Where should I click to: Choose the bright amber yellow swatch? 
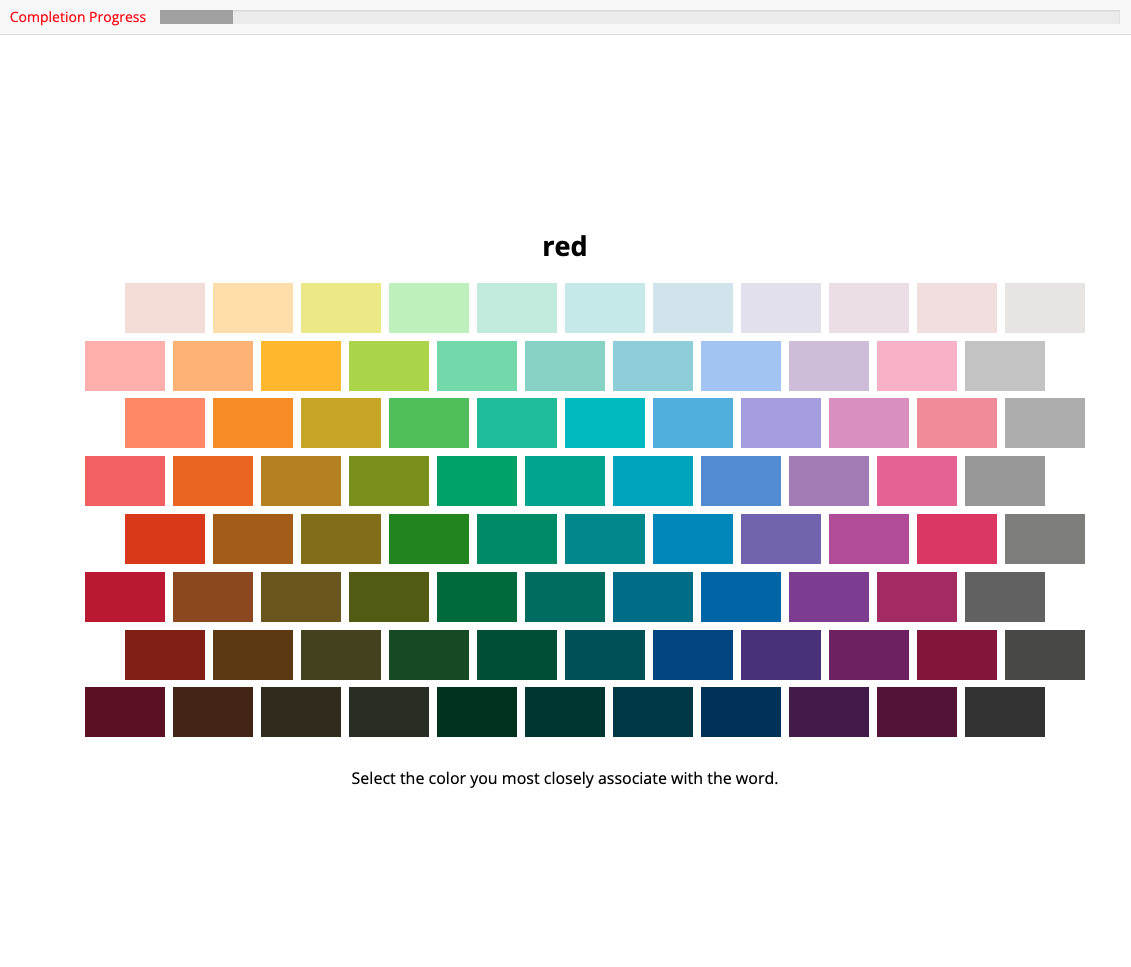coord(301,366)
